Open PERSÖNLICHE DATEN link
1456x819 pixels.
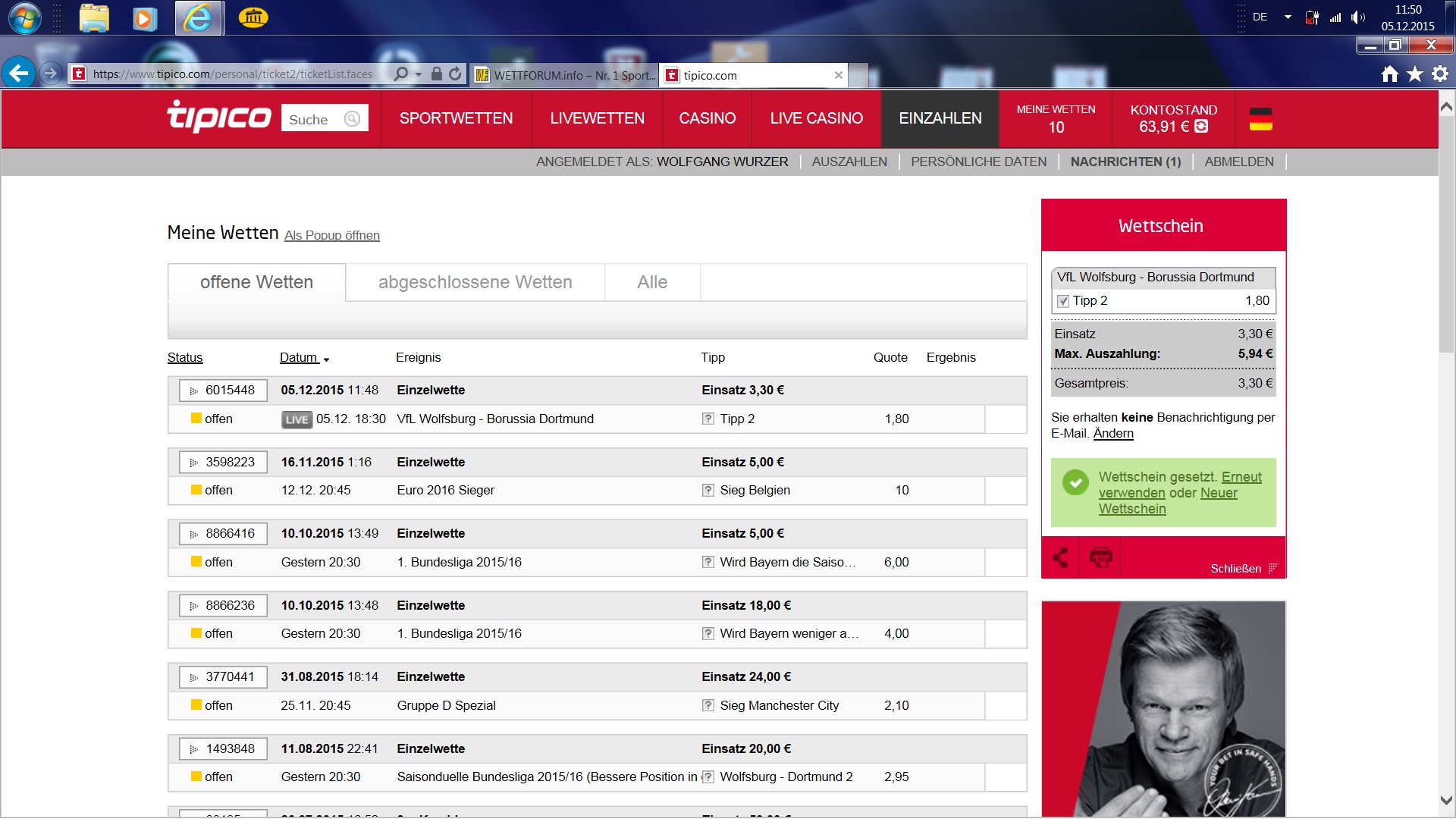point(978,162)
